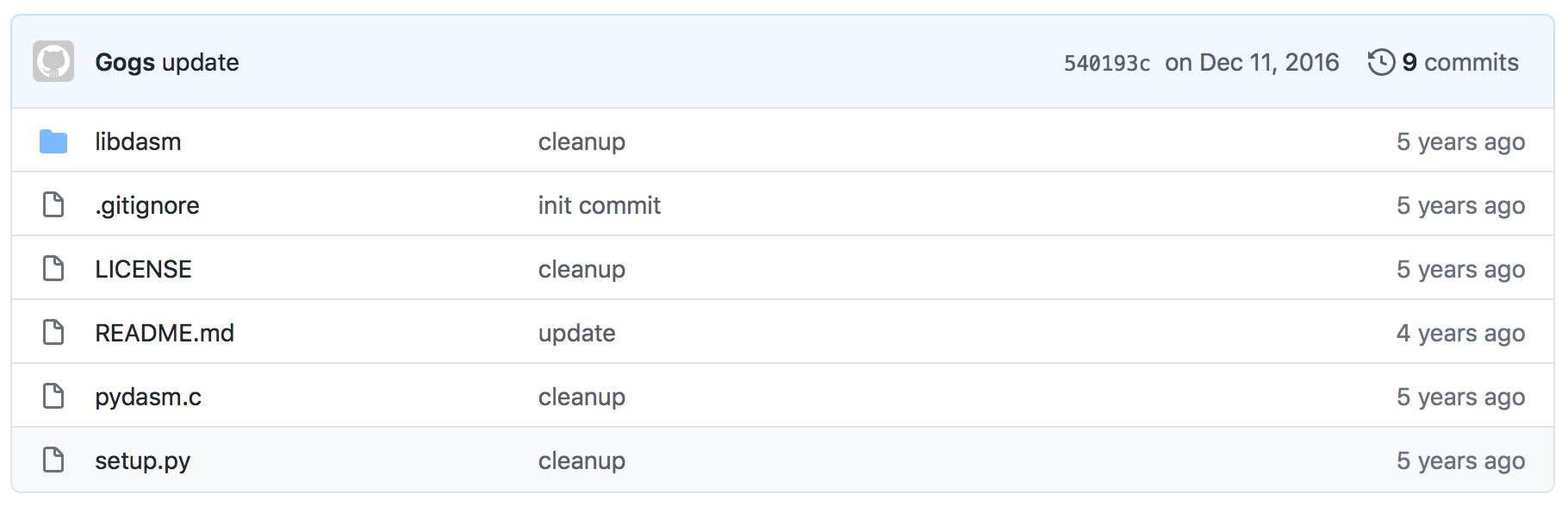Viewport: 1568px width, 507px height.
Task: Open commit 540193c
Action: pyautogui.click(x=1106, y=61)
